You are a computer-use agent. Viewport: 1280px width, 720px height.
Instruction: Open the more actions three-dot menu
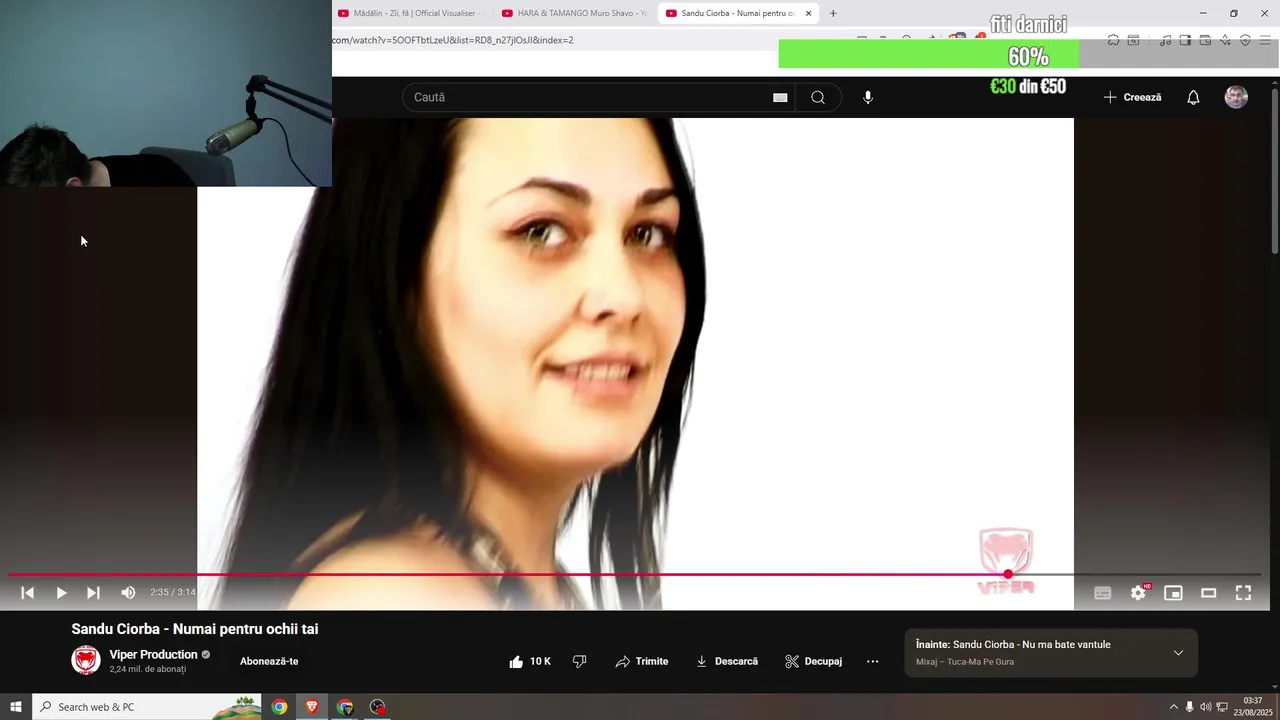tap(872, 661)
